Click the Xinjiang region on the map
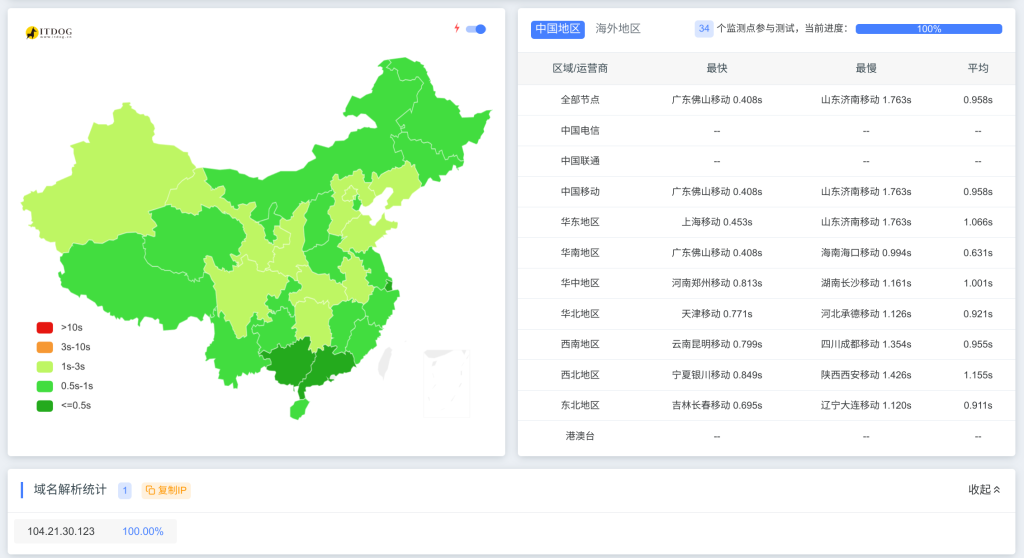Screen dimensions: 1024x558 (108, 183)
